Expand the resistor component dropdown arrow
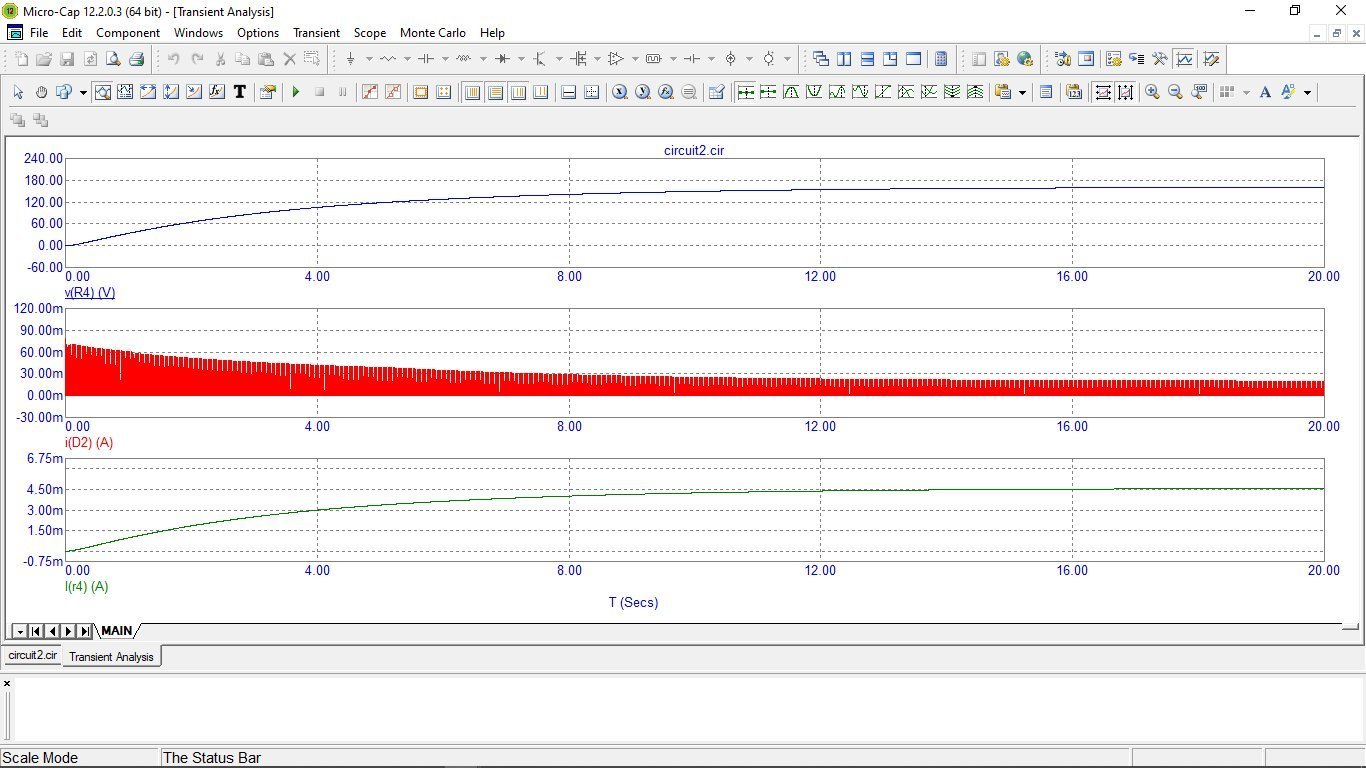This screenshot has width=1366, height=768. tap(406, 59)
